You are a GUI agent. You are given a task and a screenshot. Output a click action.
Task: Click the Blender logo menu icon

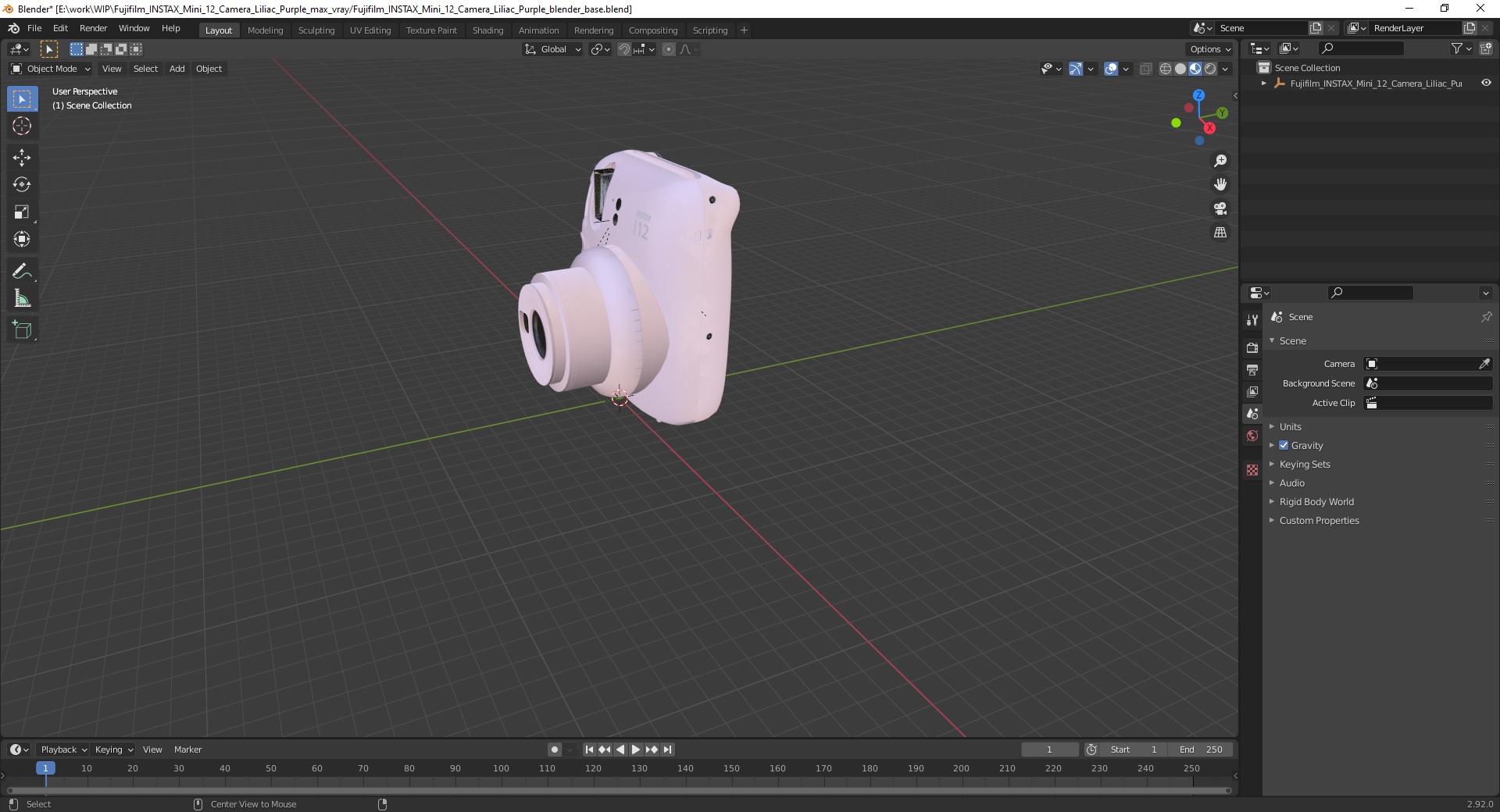tap(13, 28)
